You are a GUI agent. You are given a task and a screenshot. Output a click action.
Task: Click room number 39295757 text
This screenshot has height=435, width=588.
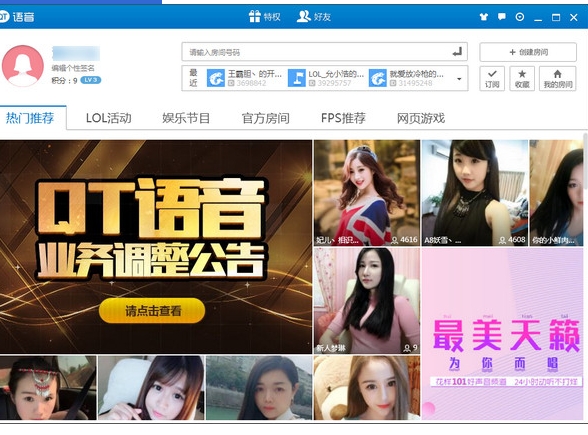coord(334,83)
